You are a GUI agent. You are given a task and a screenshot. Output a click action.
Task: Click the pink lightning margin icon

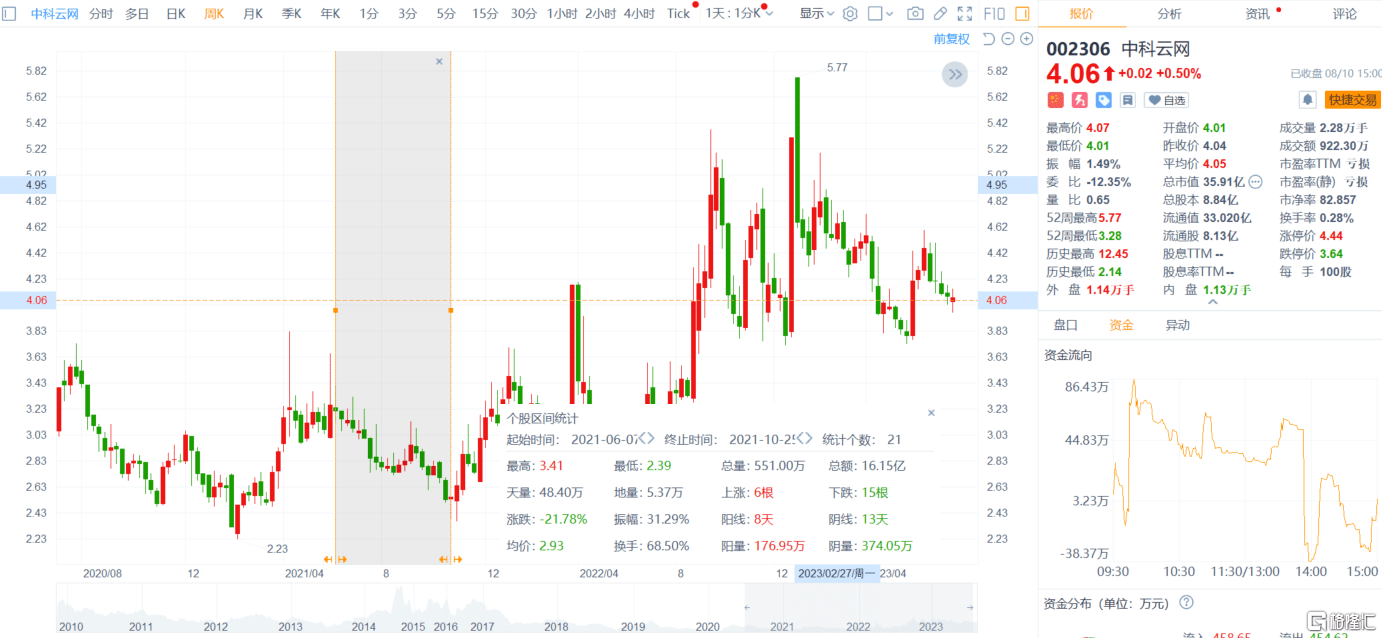click(1079, 100)
